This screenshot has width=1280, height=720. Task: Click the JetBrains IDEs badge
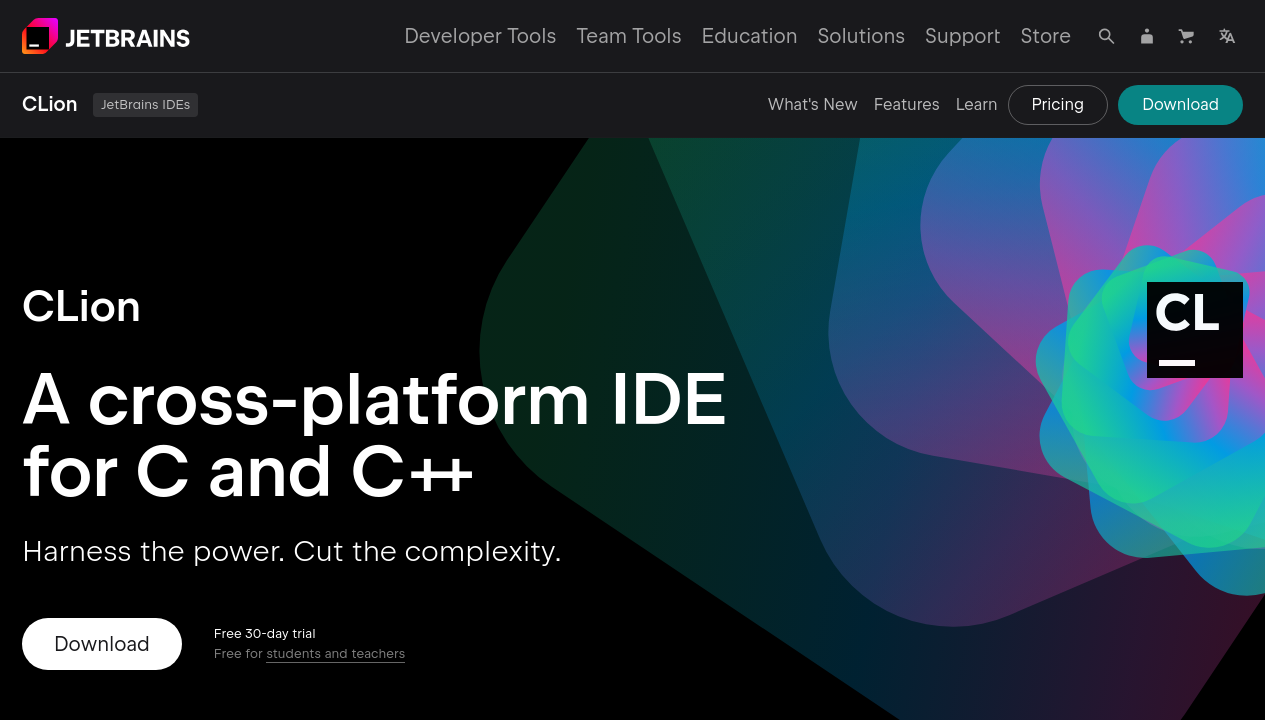(x=145, y=104)
